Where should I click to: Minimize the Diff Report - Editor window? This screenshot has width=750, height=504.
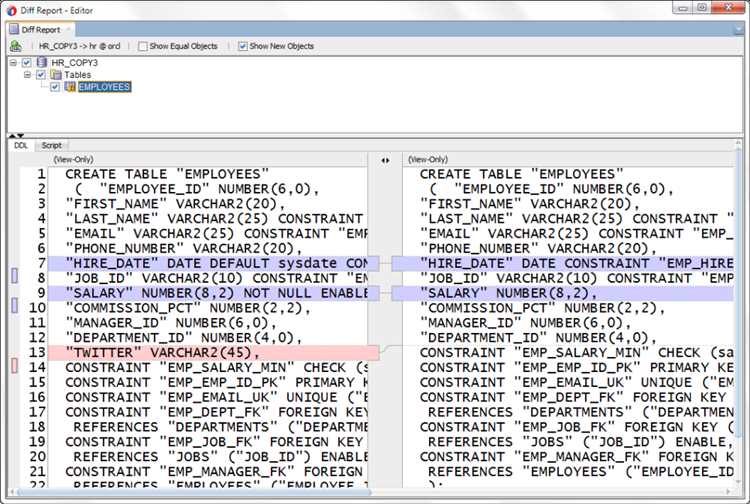click(x=683, y=8)
